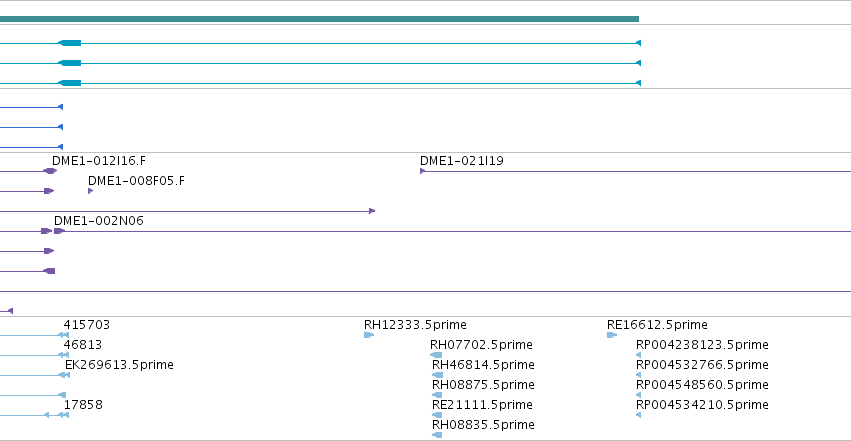
Task: Select the RH08875.5prime label
Action: [483, 385]
